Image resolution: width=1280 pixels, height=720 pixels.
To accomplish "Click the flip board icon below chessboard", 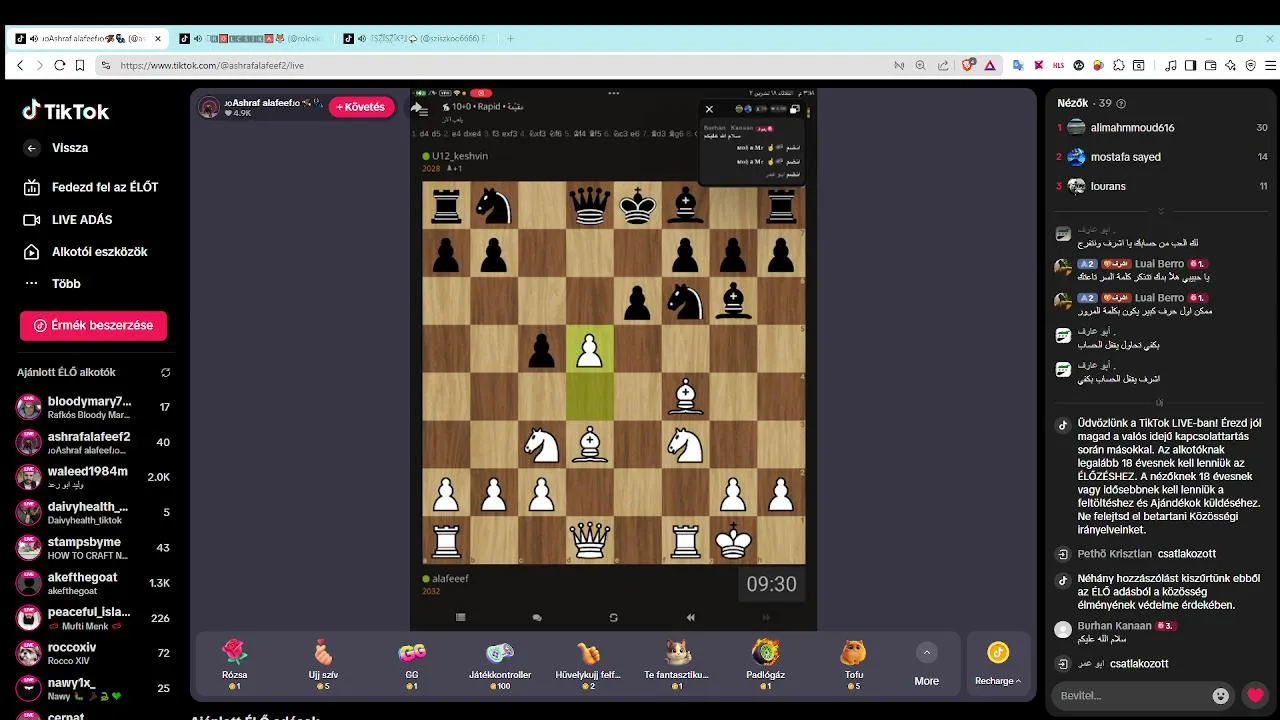I will [614, 617].
